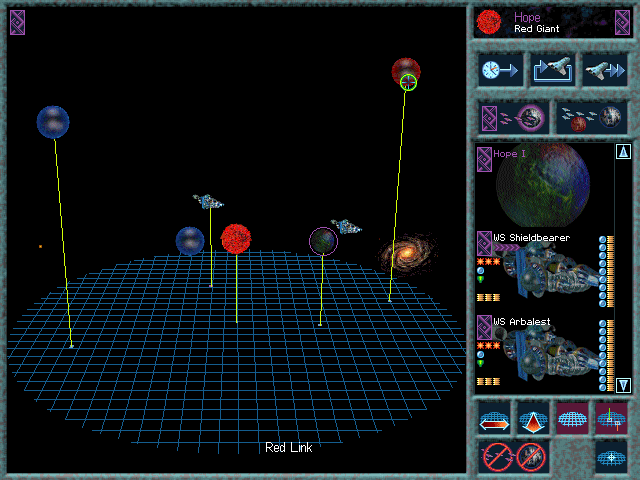Select the blue star left of the red giant
The height and width of the screenshot is (480, 640).
pyautogui.click(x=190, y=241)
